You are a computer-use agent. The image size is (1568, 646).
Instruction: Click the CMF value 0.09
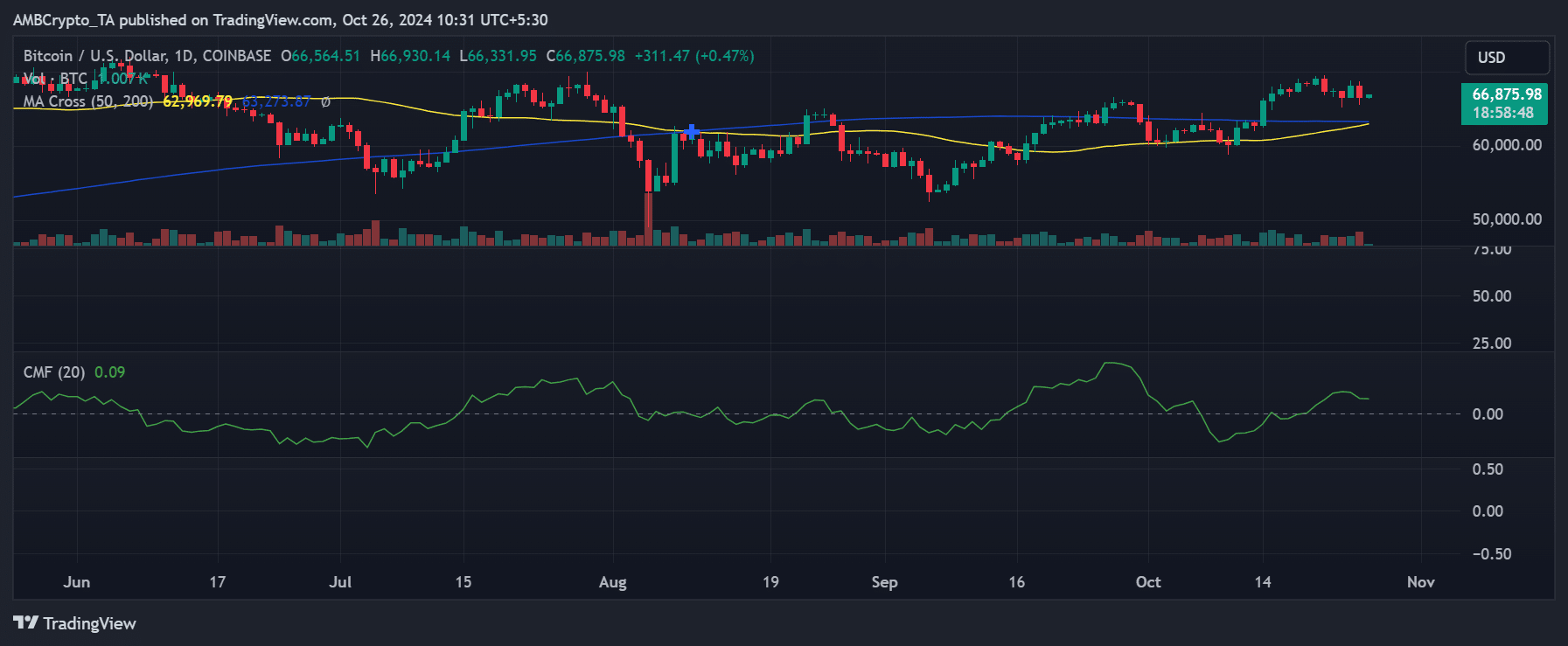pyautogui.click(x=109, y=372)
